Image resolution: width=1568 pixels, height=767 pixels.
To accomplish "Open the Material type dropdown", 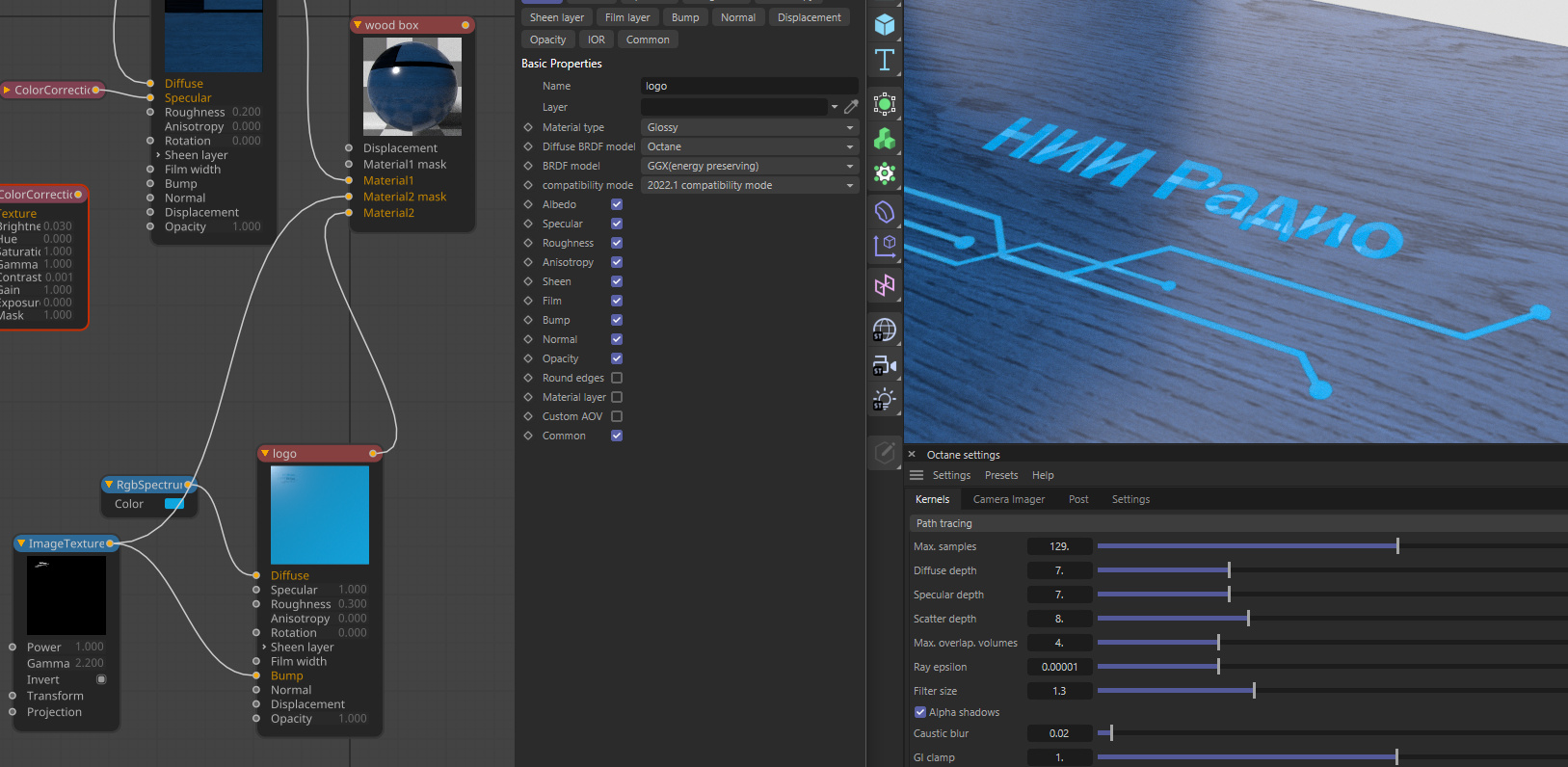I will click(750, 127).
